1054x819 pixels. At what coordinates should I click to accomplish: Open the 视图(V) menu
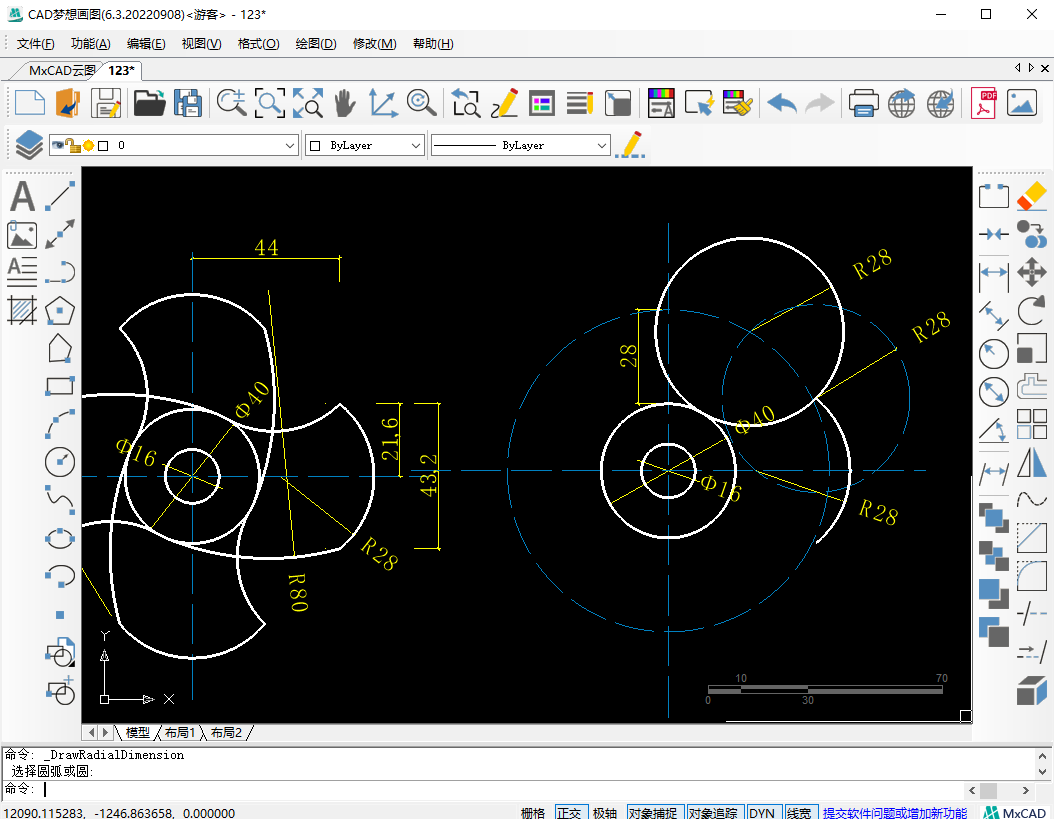pyautogui.click(x=201, y=44)
